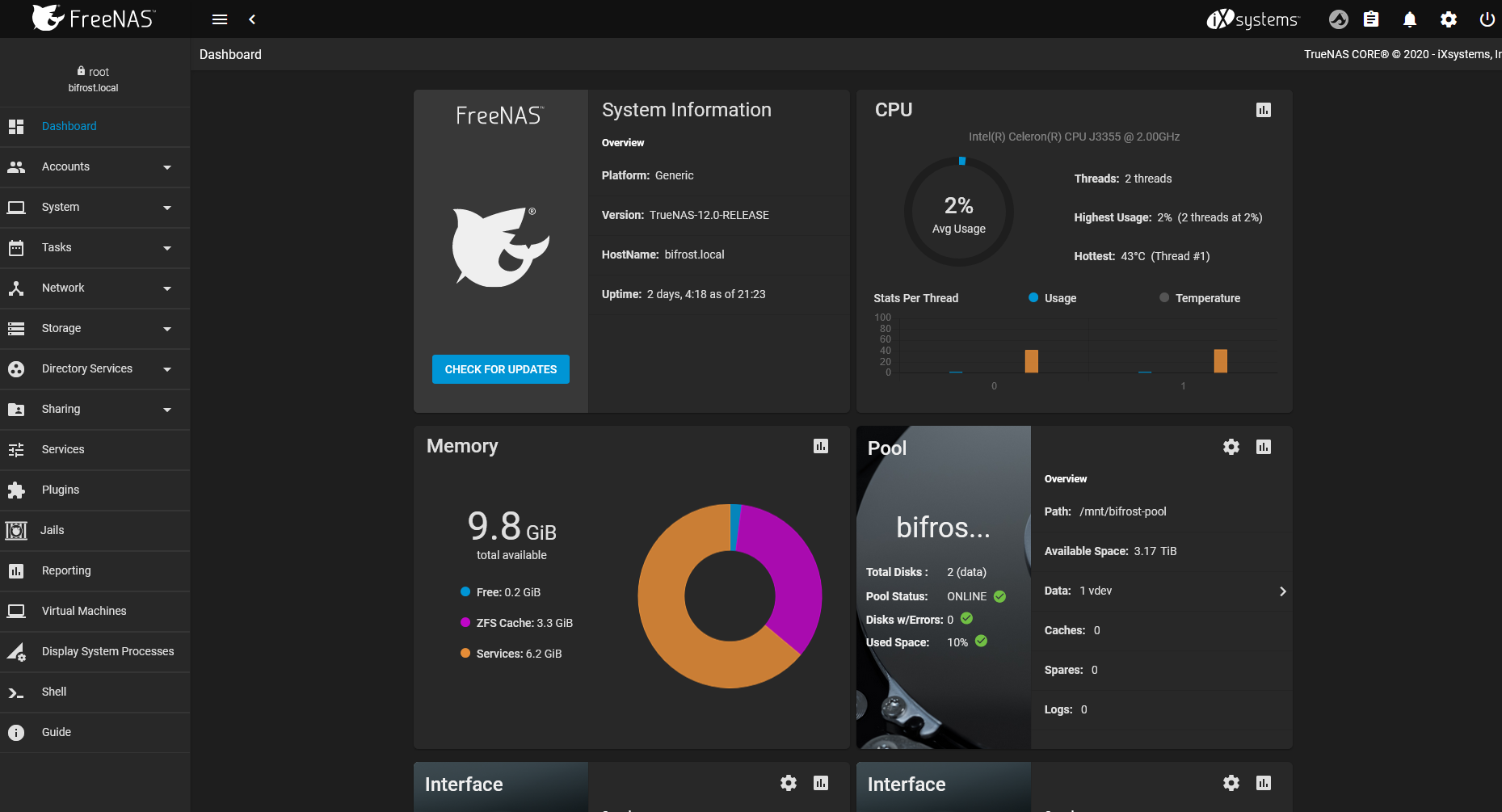Click the TrueNAS CORE copyright text
Screen dimensions: 1502x812
[1403, 54]
